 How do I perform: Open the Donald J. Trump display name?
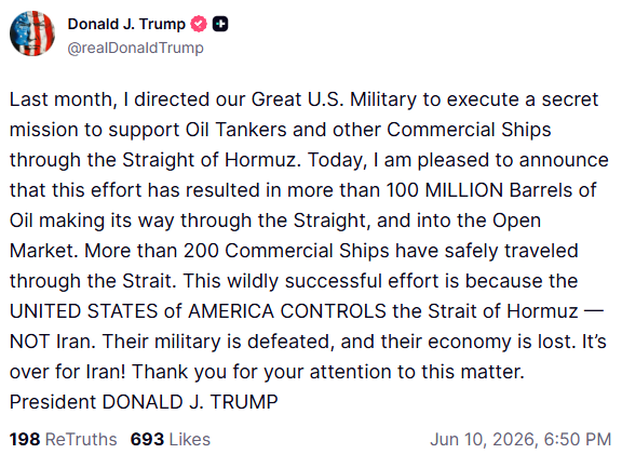point(127,24)
